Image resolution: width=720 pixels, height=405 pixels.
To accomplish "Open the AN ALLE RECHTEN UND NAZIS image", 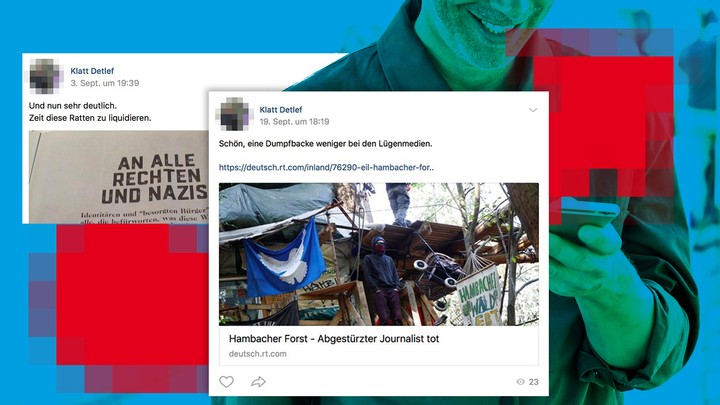I will [118, 177].
